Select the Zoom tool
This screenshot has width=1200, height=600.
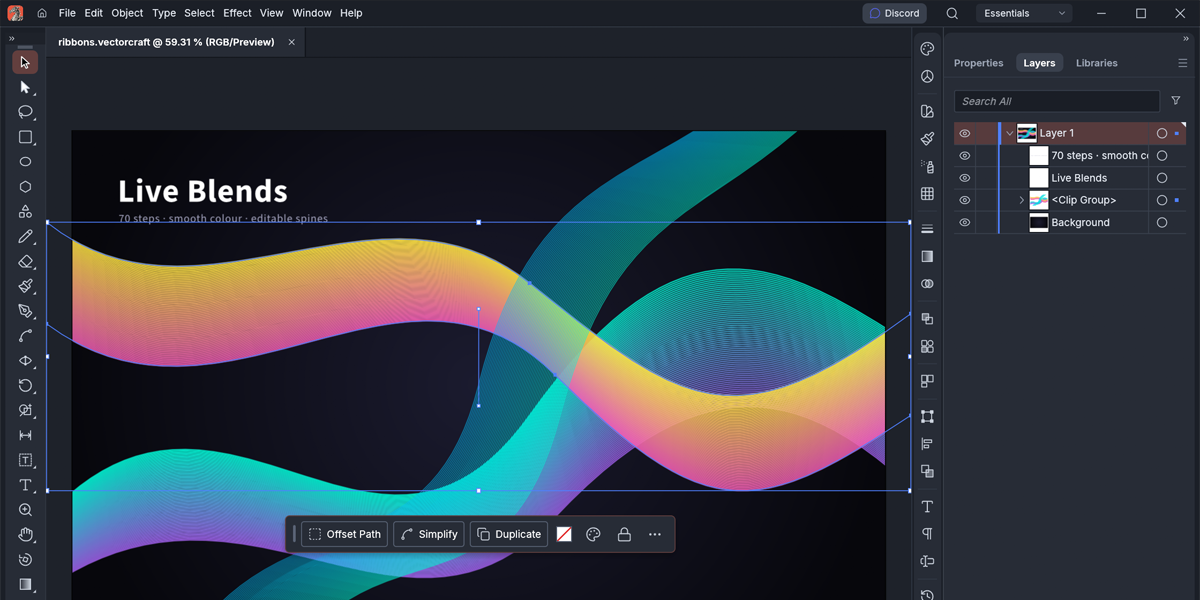pos(25,510)
